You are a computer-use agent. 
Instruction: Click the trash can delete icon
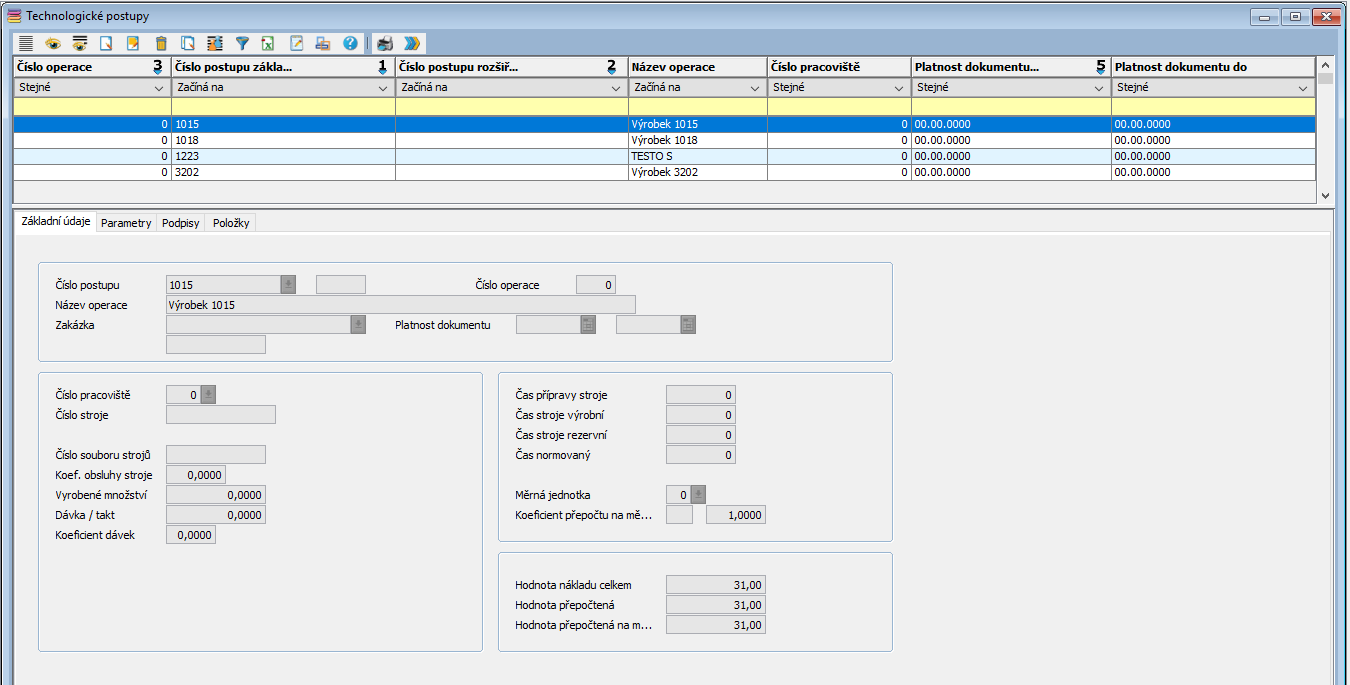tap(161, 43)
